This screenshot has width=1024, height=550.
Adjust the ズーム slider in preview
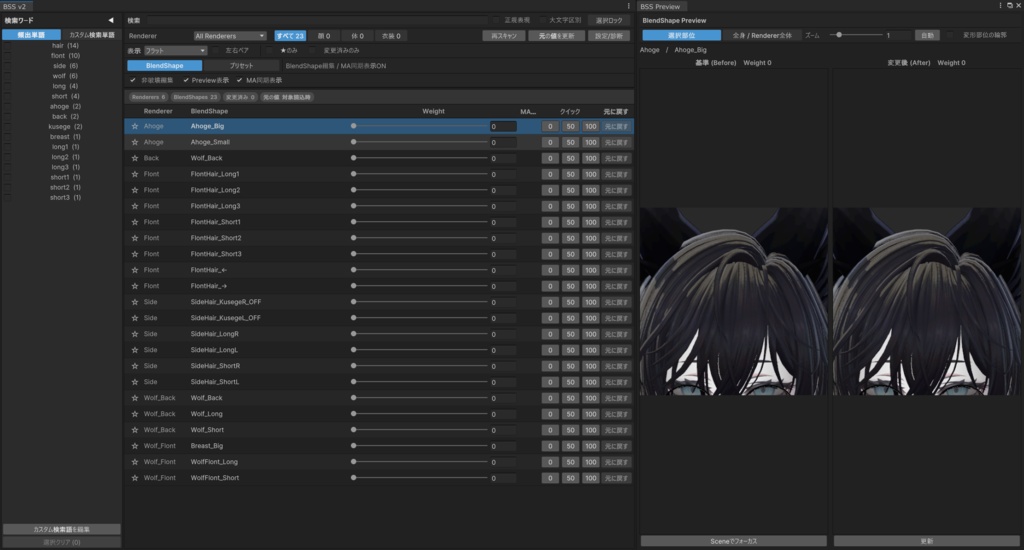click(856, 35)
